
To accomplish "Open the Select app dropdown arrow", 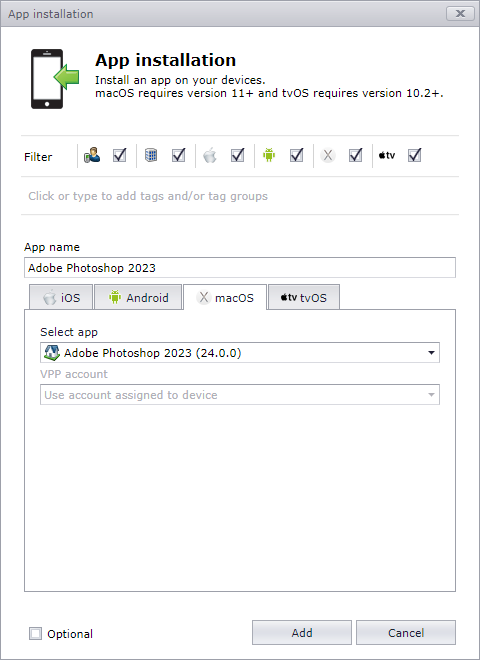I will 431,353.
